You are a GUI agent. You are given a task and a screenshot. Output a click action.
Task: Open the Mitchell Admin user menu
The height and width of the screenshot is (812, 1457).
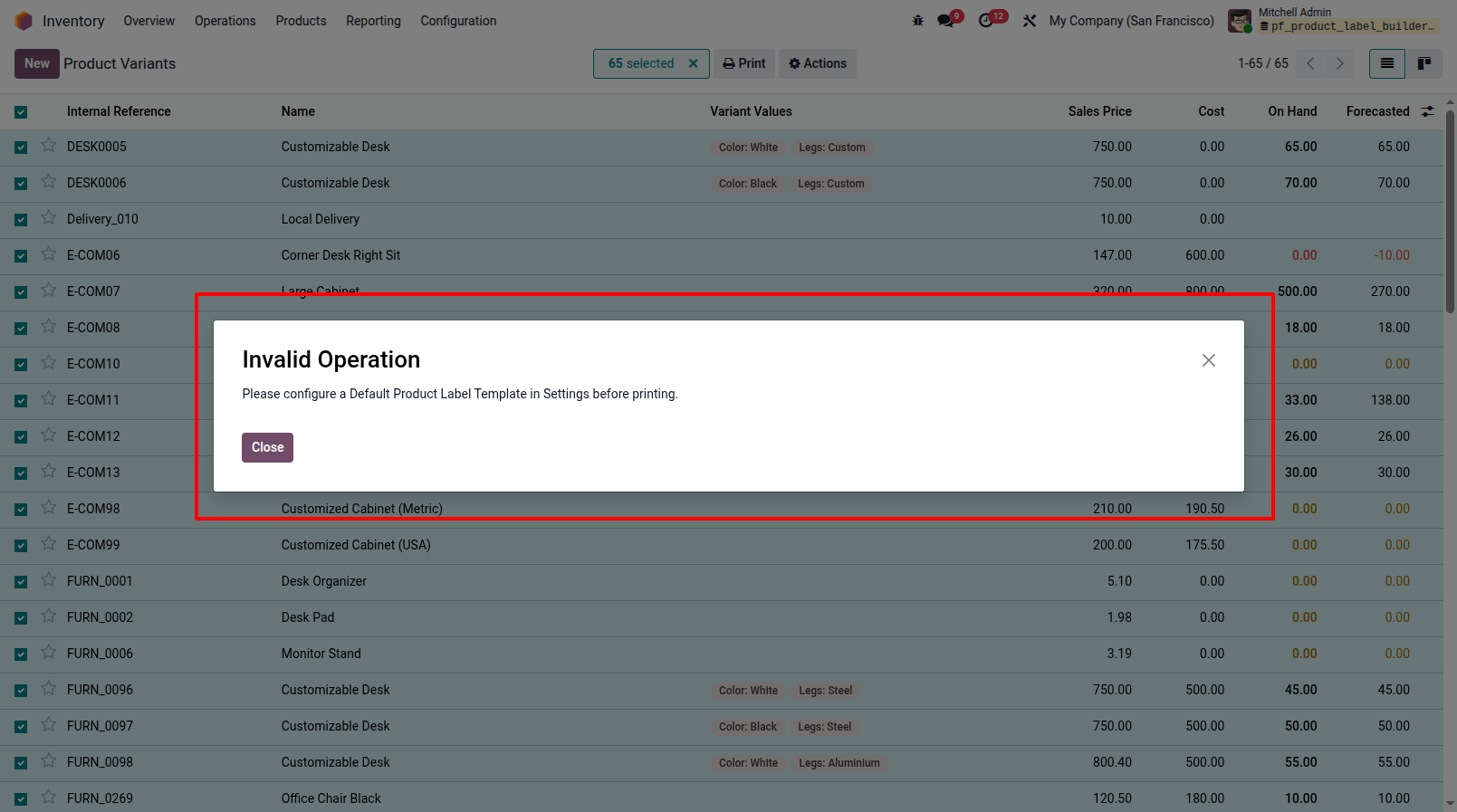pos(1333,20)
